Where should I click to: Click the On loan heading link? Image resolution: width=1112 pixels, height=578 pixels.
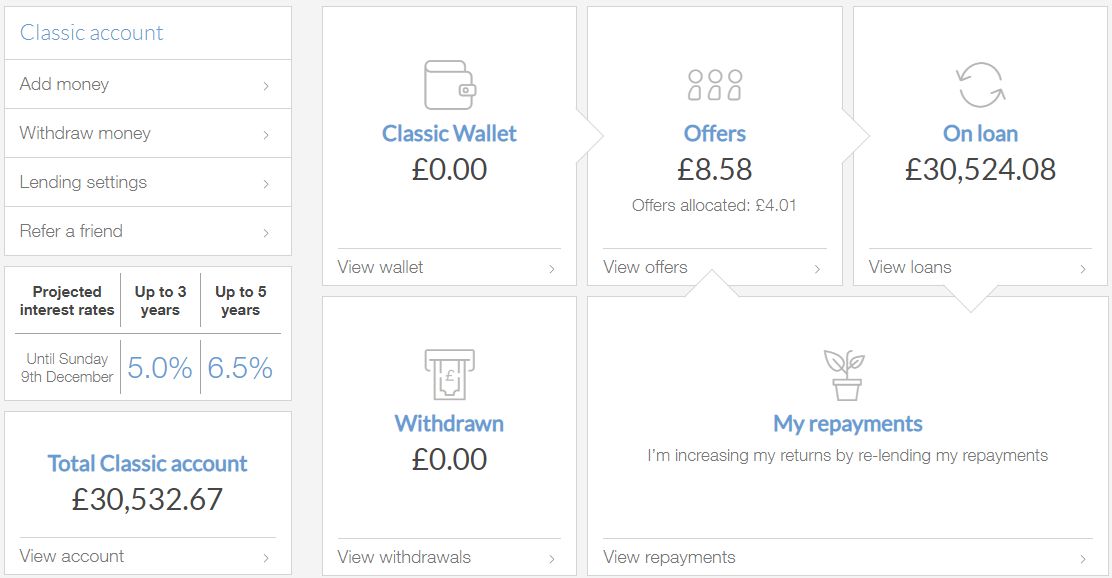(x=980, y=133)
